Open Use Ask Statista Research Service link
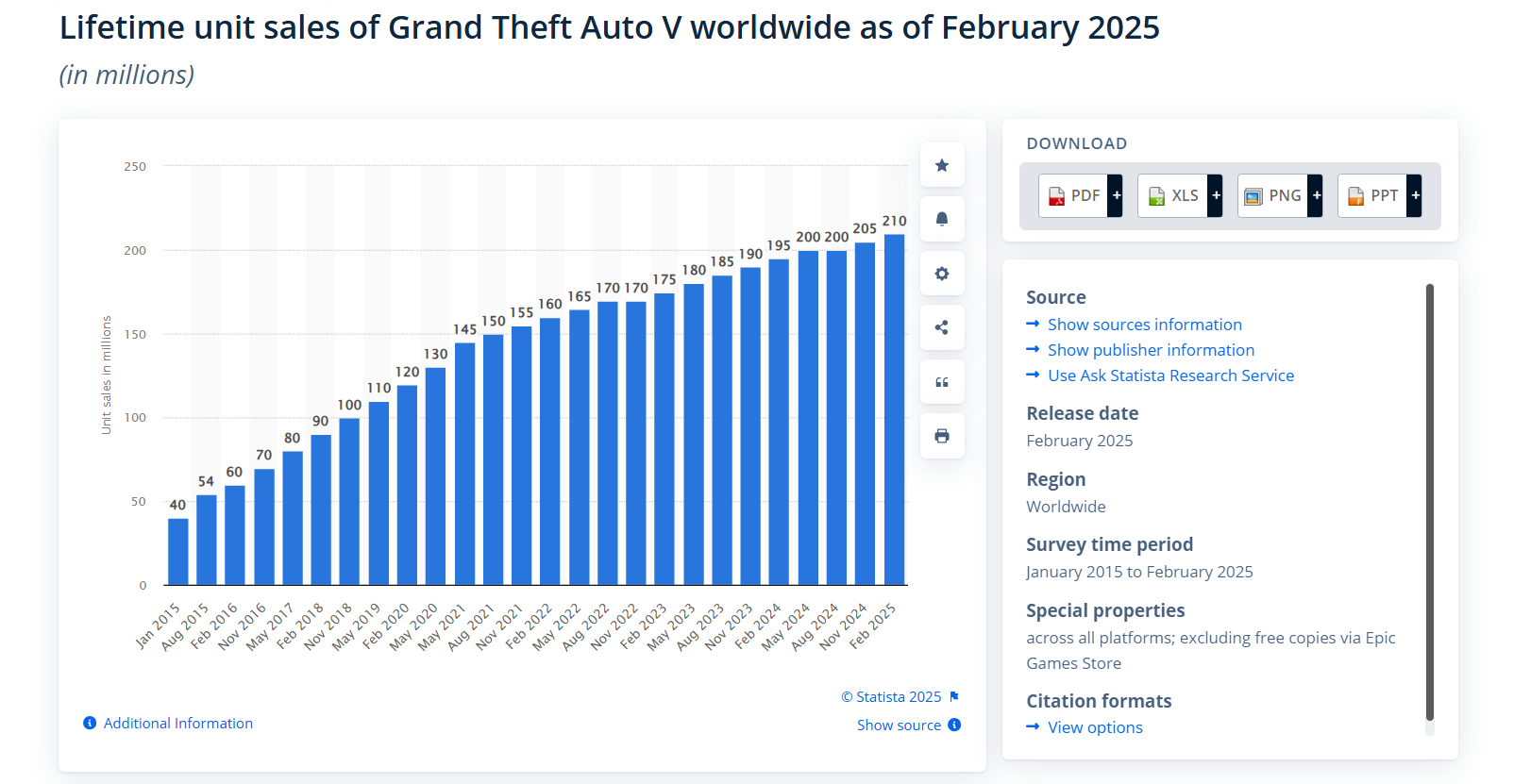The image size is (1514, 784). click(1170, 375)
